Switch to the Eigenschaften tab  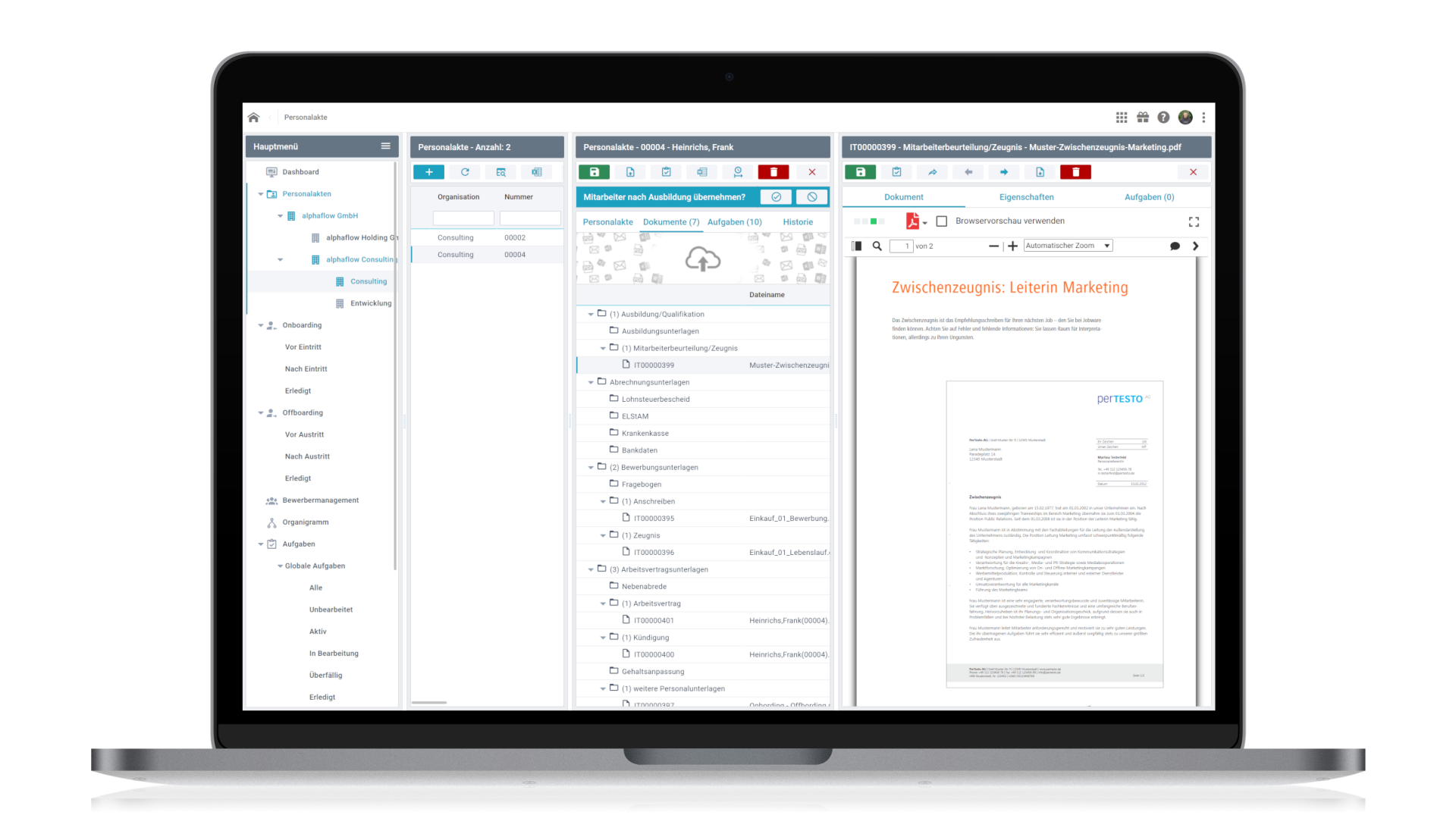[x=1026, y=197]
